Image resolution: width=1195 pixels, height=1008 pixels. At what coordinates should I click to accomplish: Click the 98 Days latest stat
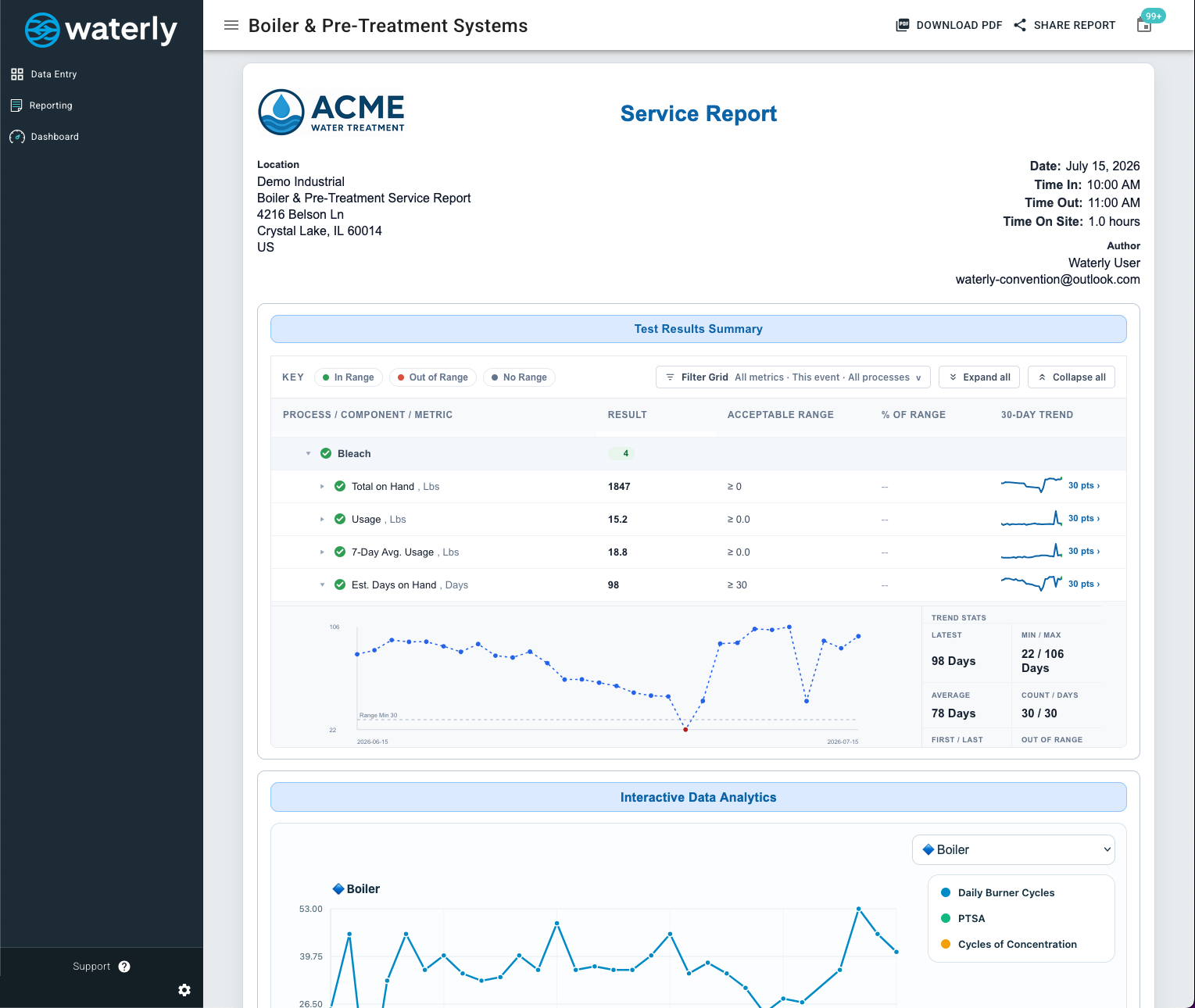click(x=953, y=661)
